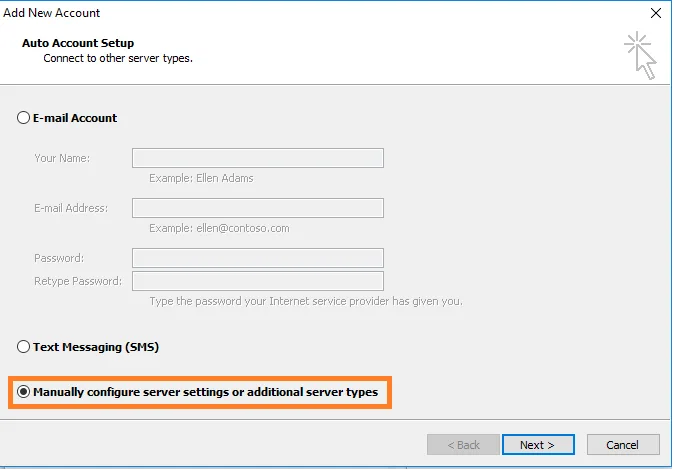Viewport: 674px width, 470px height.
Task: Choose the Text Messaging (SMS) option
Action: [x=24, y=347]
